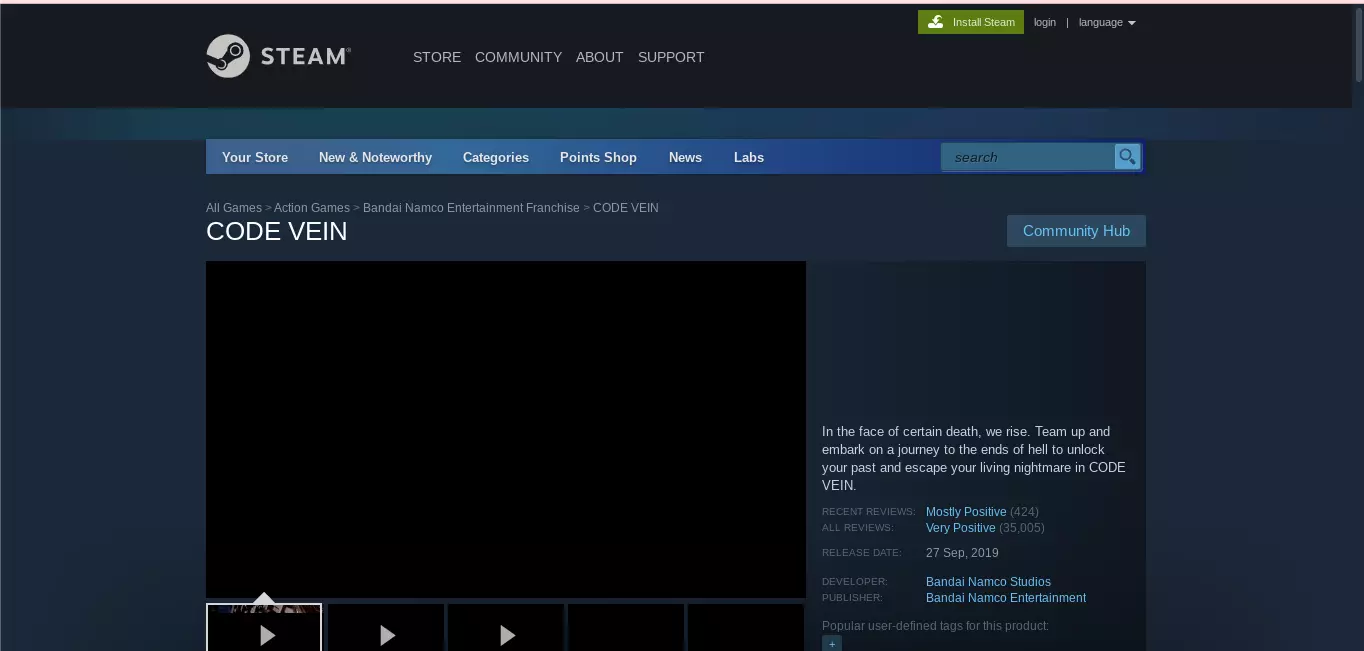Click the login link
The width and height of the screenshot is (1364, 651).
tap(1045, 22)
